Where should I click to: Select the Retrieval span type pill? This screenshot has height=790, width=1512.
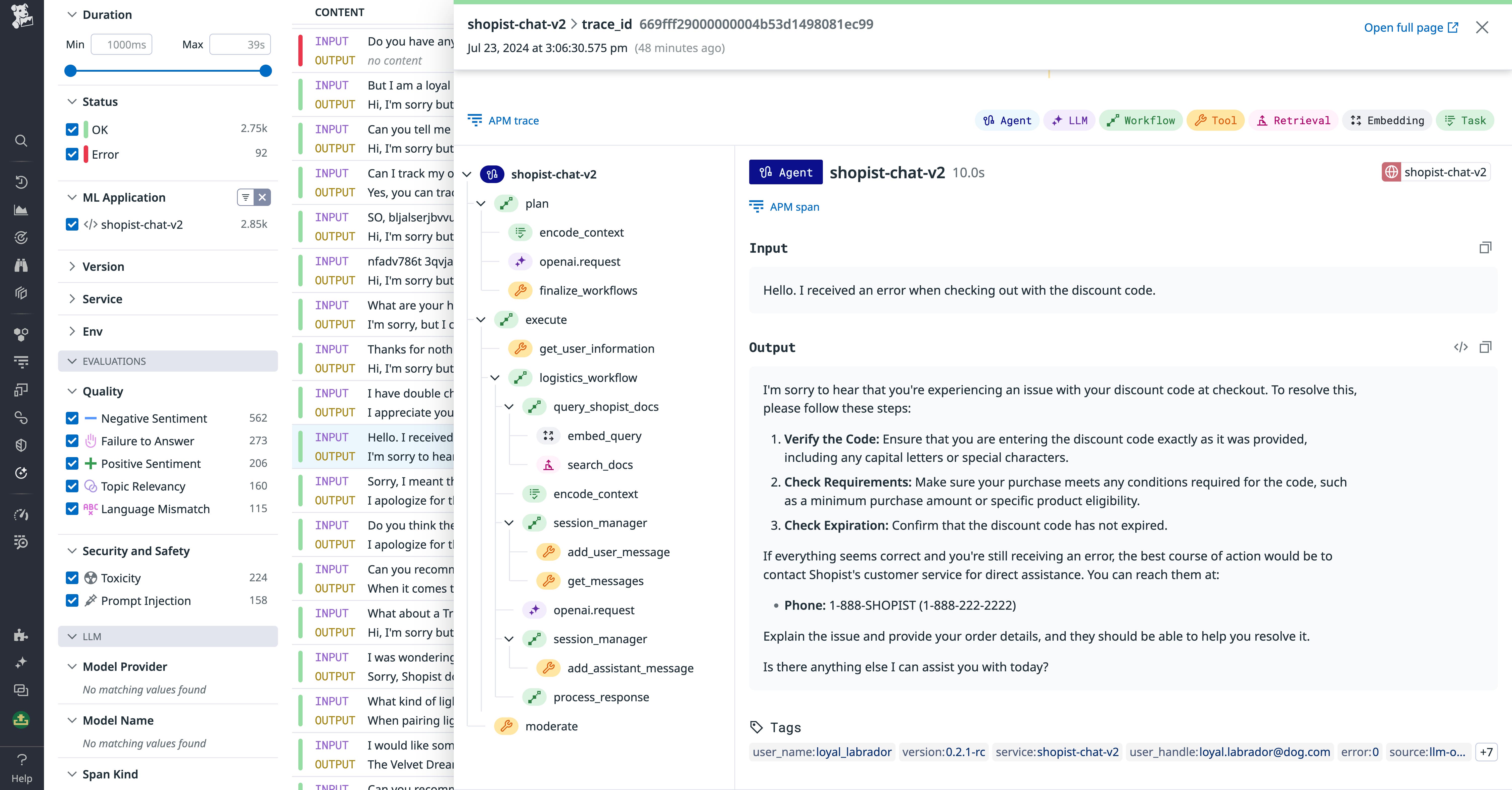[x=1293, y=120]
